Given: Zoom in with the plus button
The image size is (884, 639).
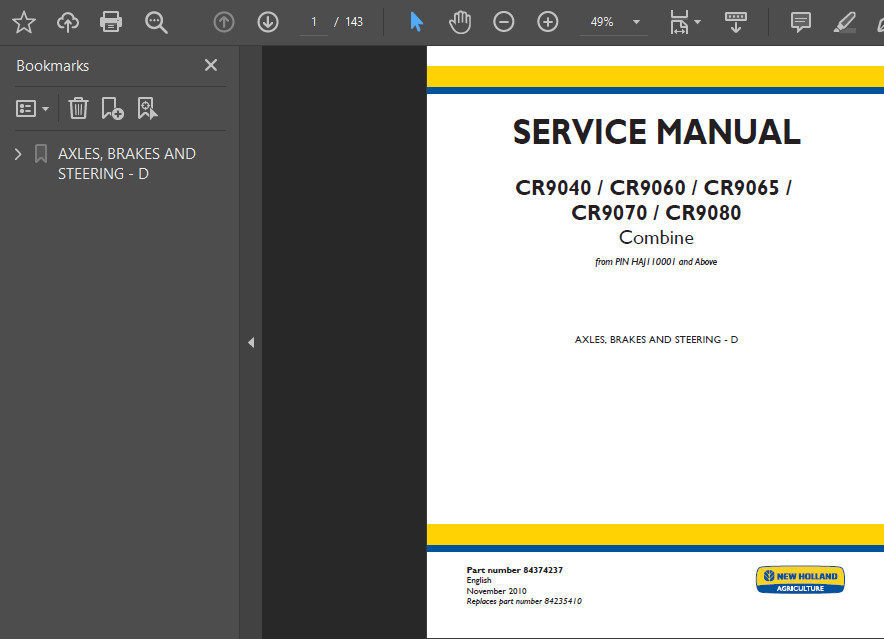Looking at the screenshot, I should click(547, 23).
